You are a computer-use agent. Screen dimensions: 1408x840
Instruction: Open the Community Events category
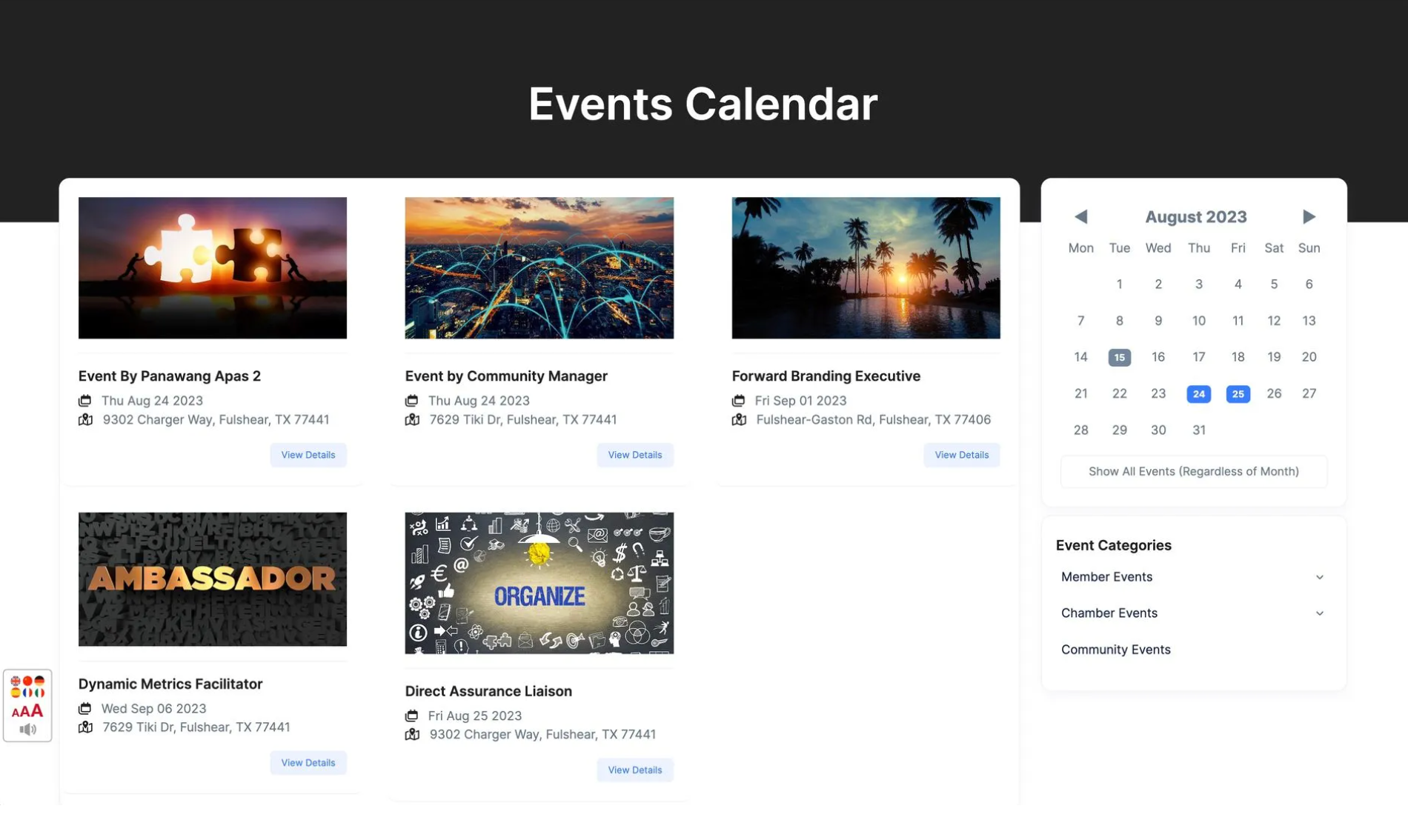click(x=1115, y=650)
